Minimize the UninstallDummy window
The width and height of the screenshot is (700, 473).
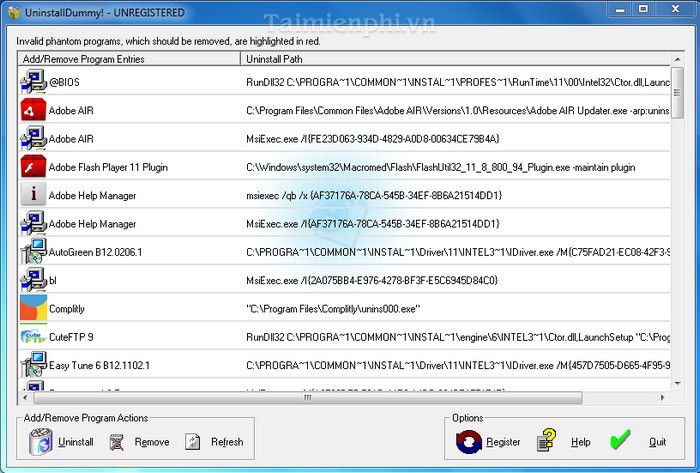click(x=621, y=9)
